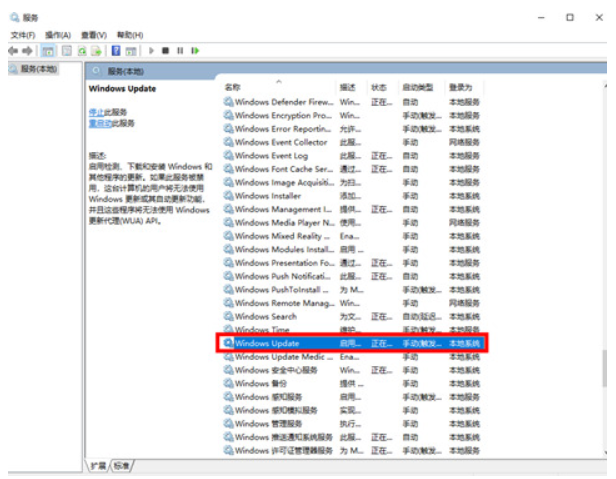Open the 操作(A) menu
616x479 pixels.
tap(58, 35)
